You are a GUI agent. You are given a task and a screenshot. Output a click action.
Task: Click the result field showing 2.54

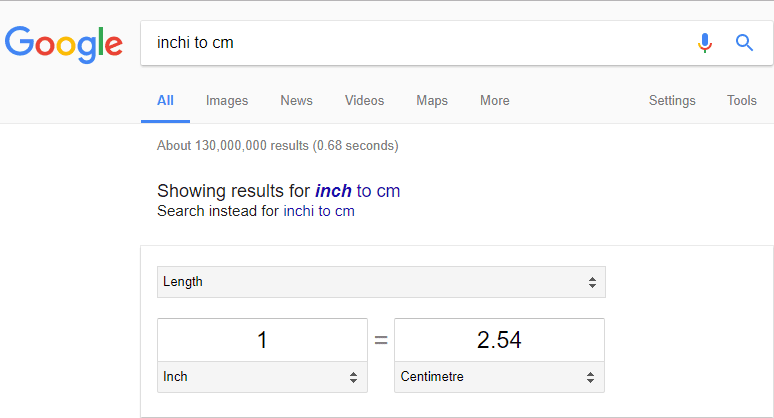499,340
